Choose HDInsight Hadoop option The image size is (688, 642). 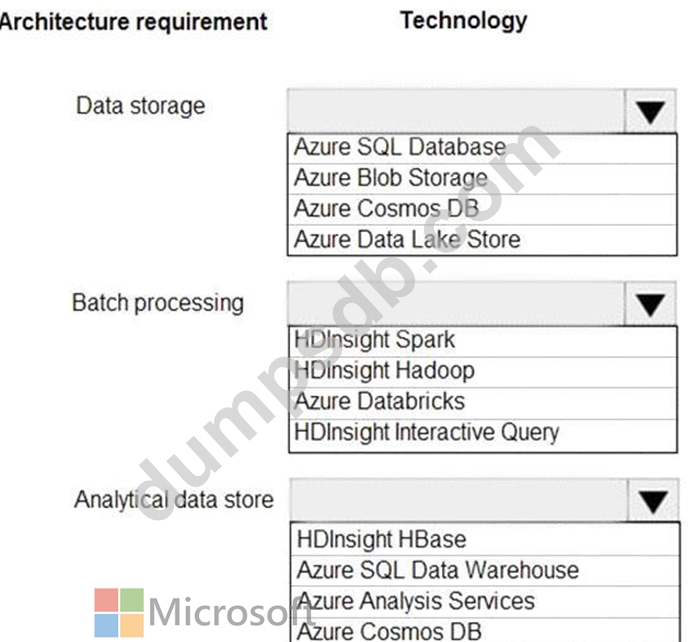click(x=385, y=371)
